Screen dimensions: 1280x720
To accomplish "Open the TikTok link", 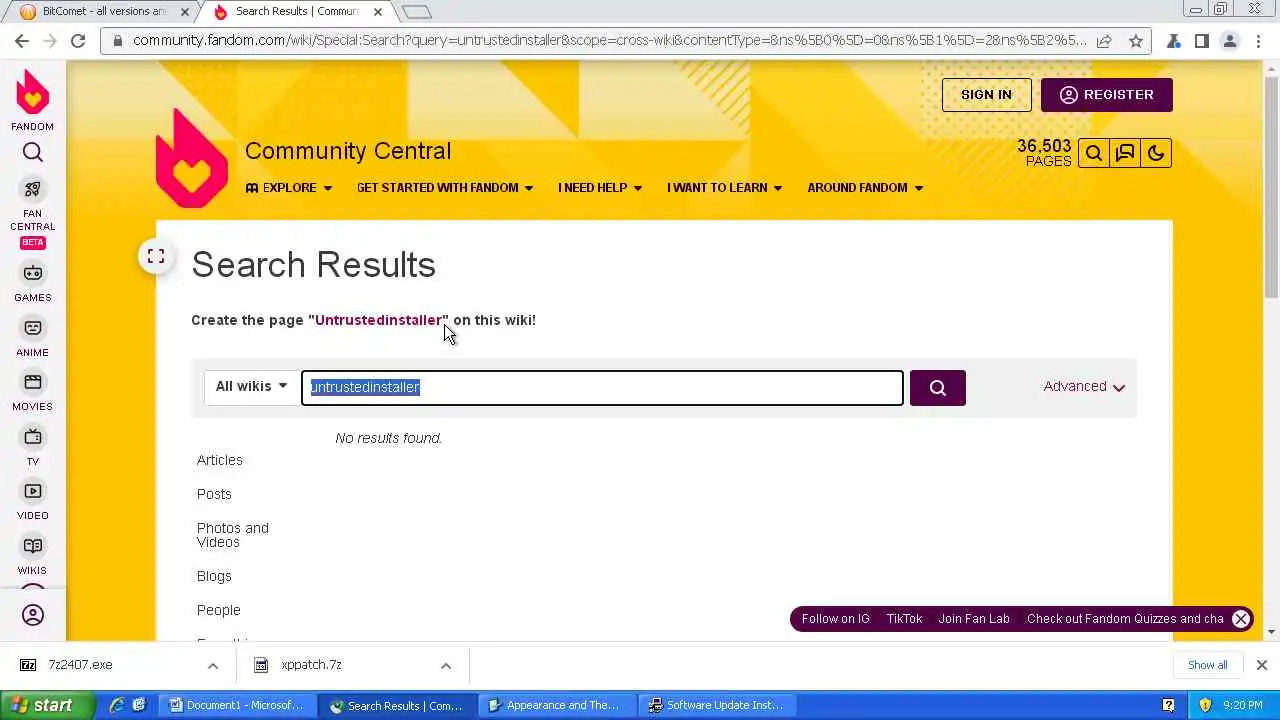I will point(904,619).
